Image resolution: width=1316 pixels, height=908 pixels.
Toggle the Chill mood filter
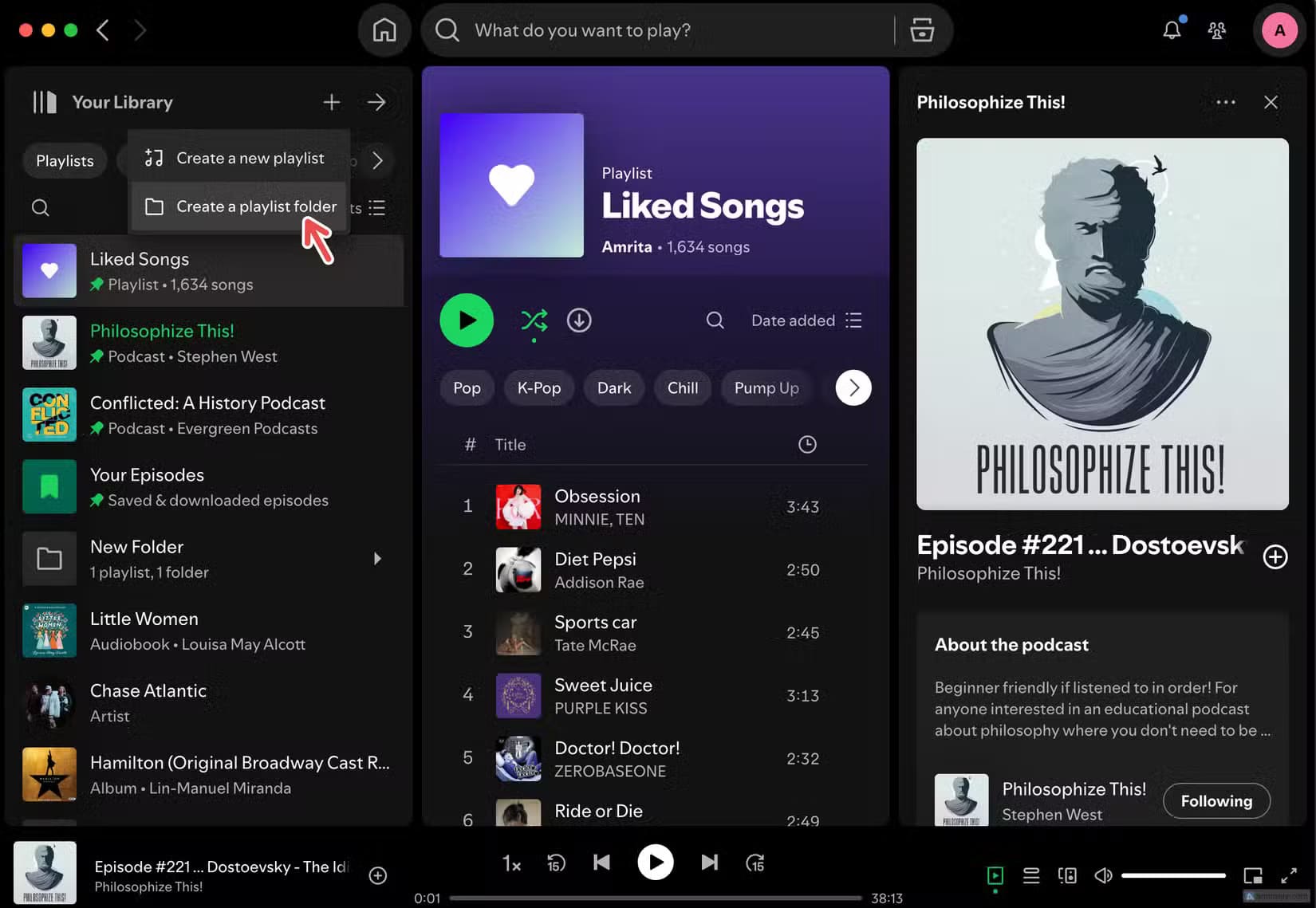pos(683,388)
